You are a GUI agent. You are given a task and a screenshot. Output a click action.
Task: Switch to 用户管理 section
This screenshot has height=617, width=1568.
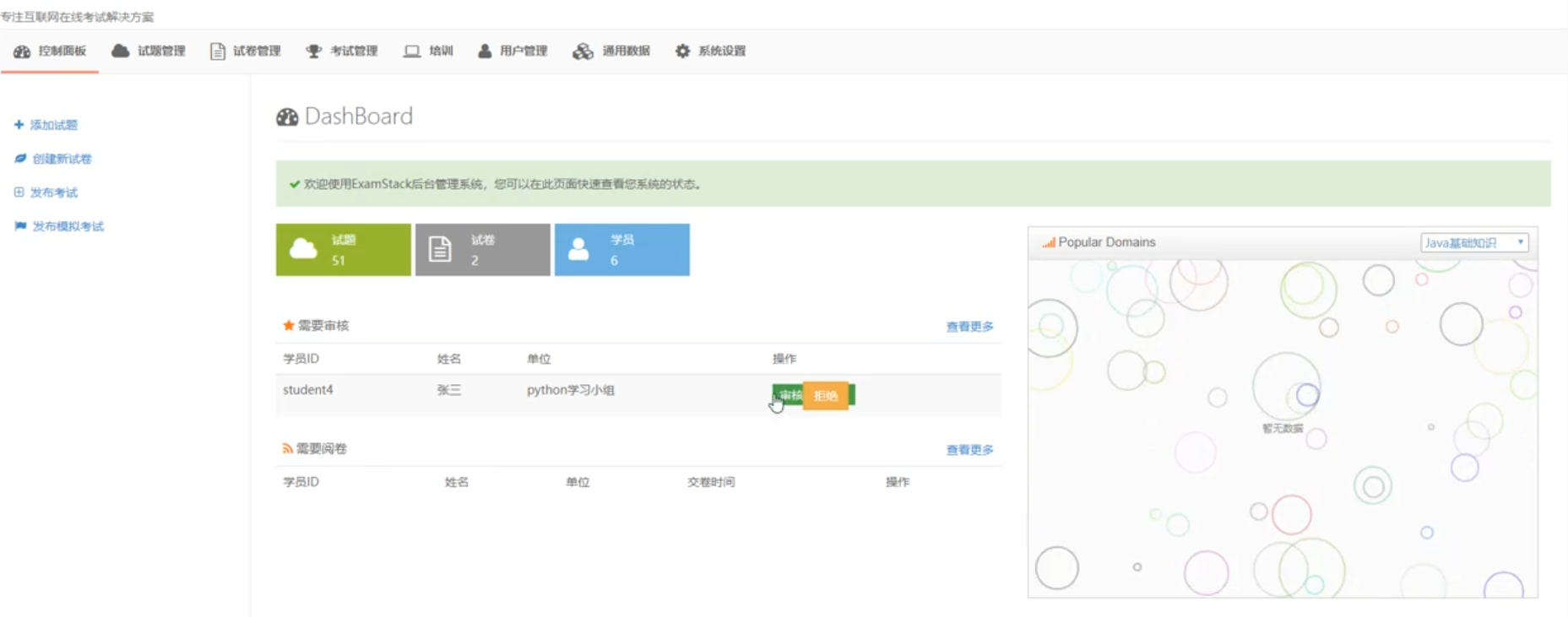pyautogui.click(x=513, y=51)
